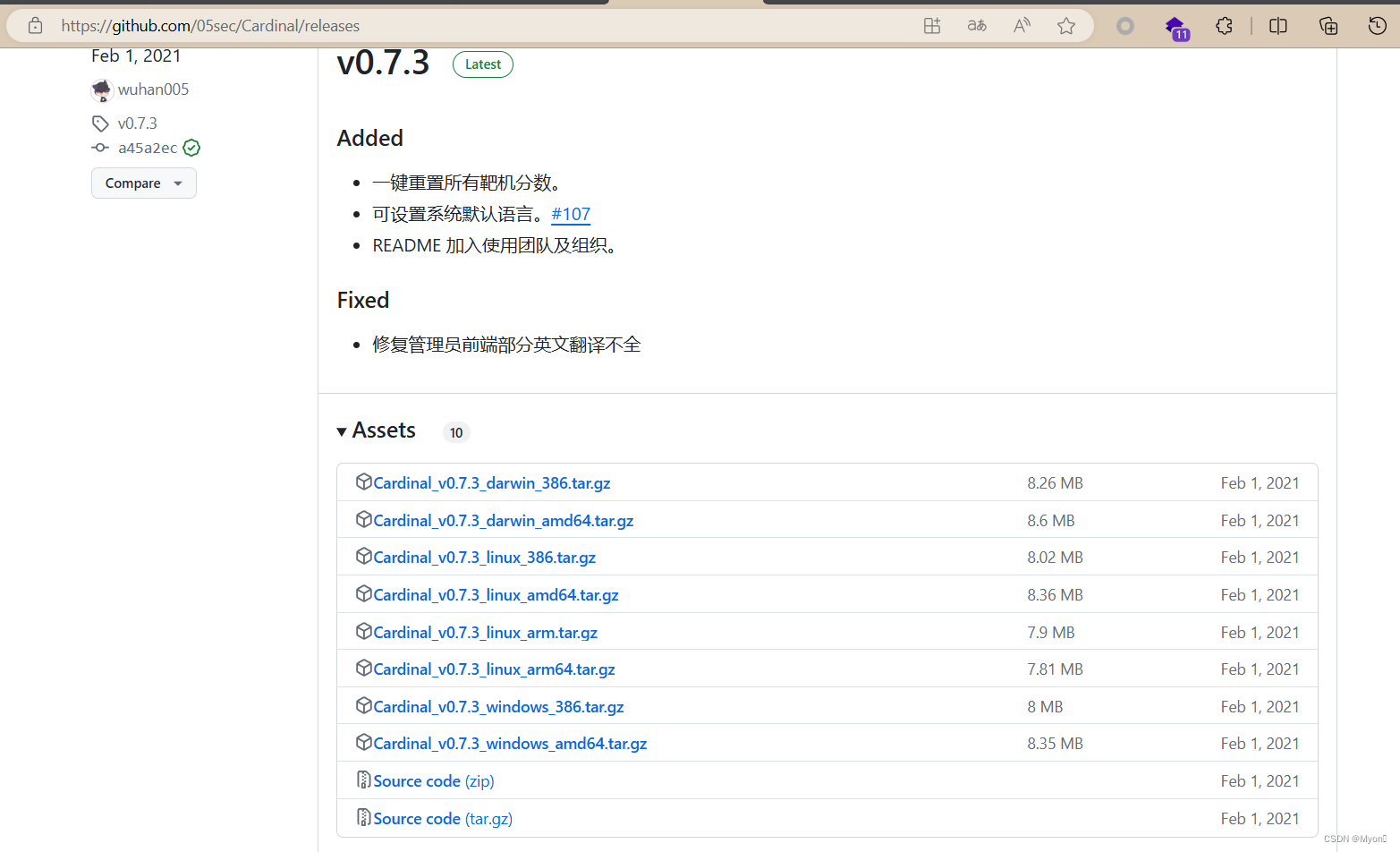1400x852 pixels.
Task: Click the sidebar date Feb 1, 2021
Action: coord(136,55)
